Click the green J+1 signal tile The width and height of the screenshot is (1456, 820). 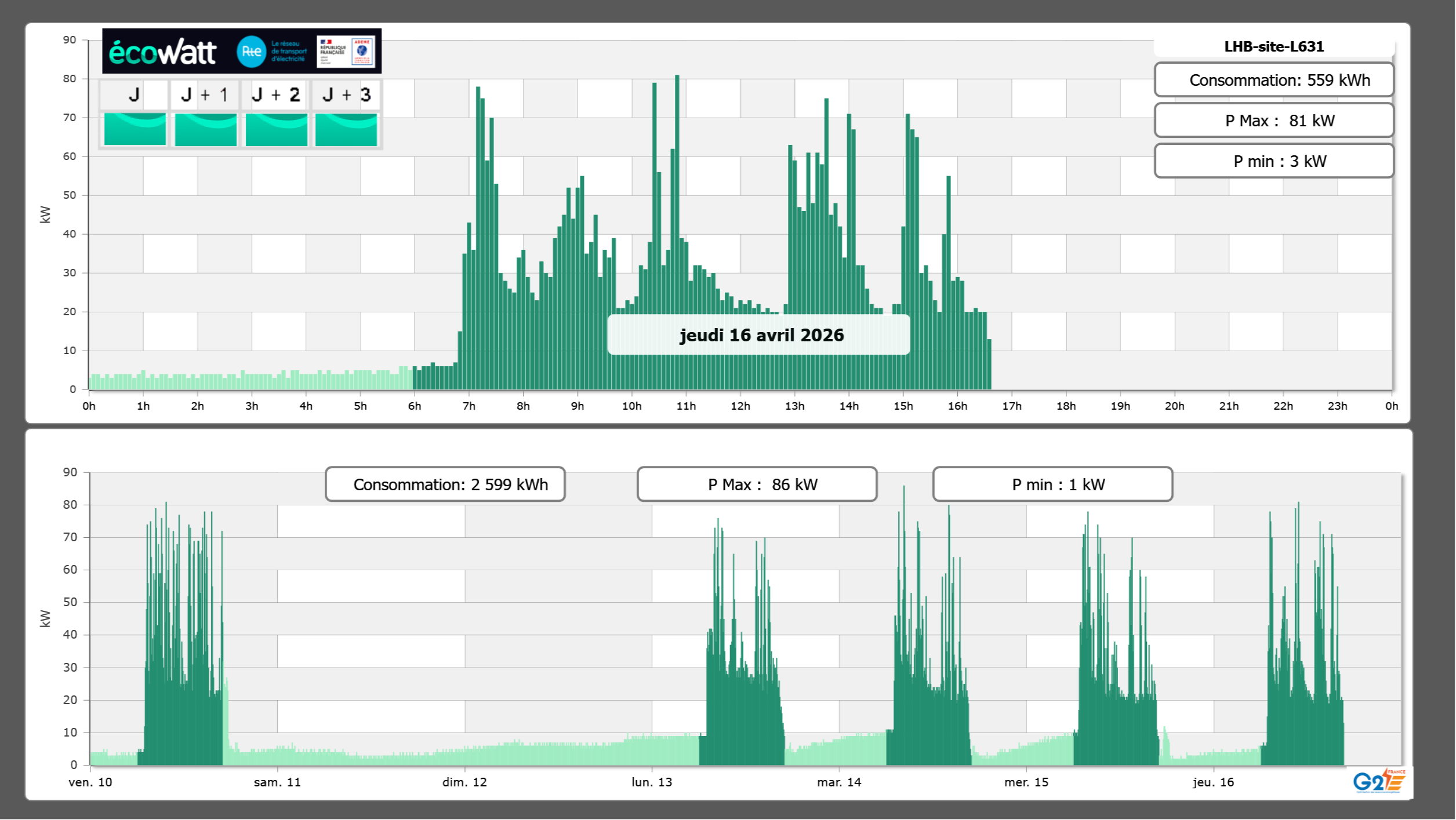[205, 129]
